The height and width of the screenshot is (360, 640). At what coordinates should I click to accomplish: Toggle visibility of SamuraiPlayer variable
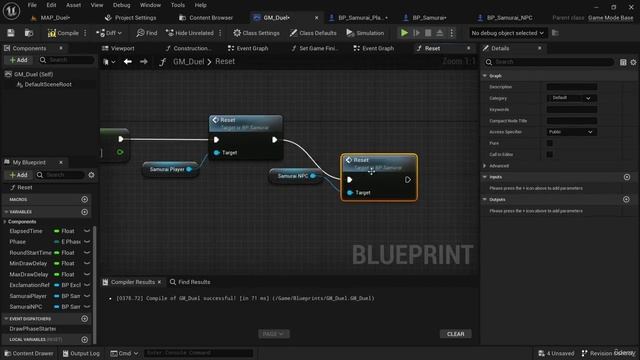[x=87, y=296]
